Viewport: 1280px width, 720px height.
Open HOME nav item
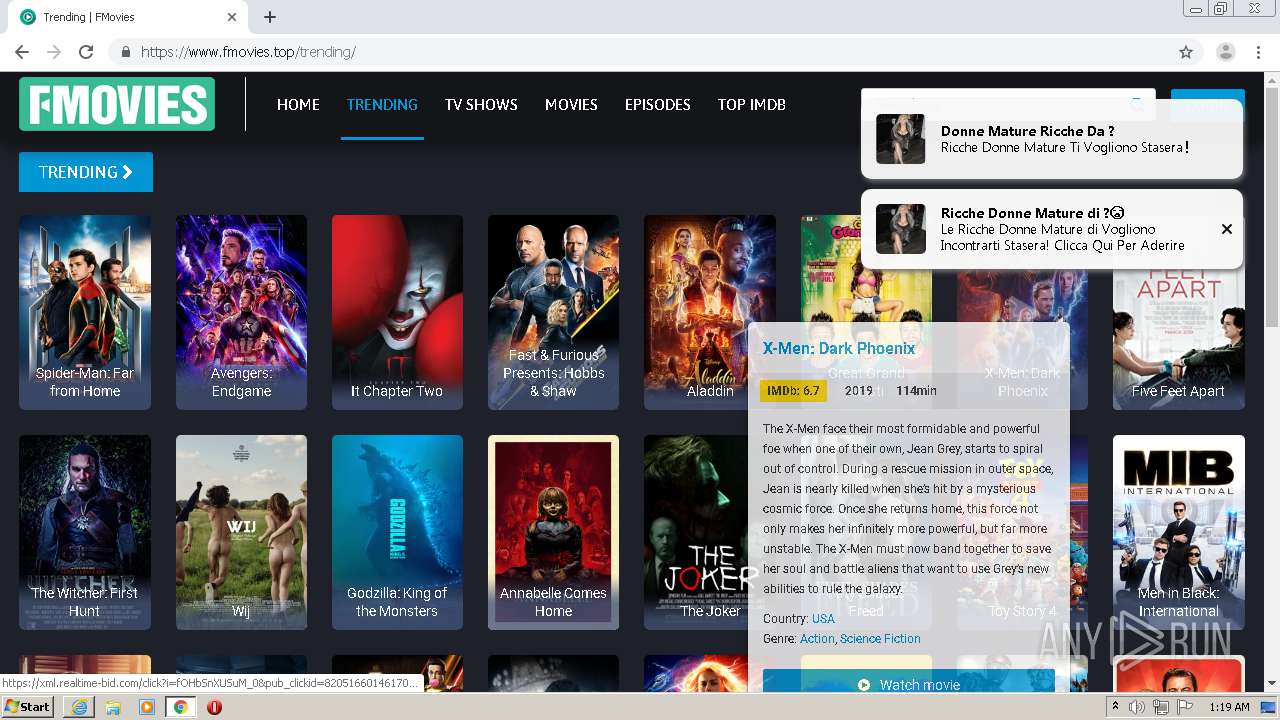(298, 104)
